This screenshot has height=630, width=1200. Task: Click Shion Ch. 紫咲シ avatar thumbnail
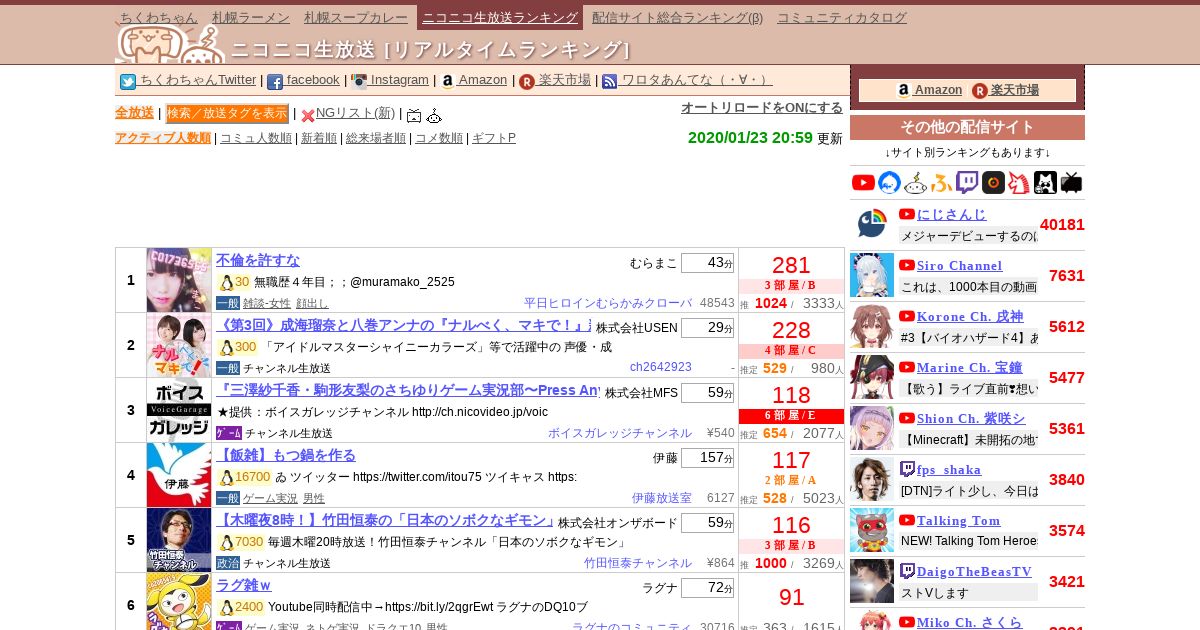pos(872,428)
